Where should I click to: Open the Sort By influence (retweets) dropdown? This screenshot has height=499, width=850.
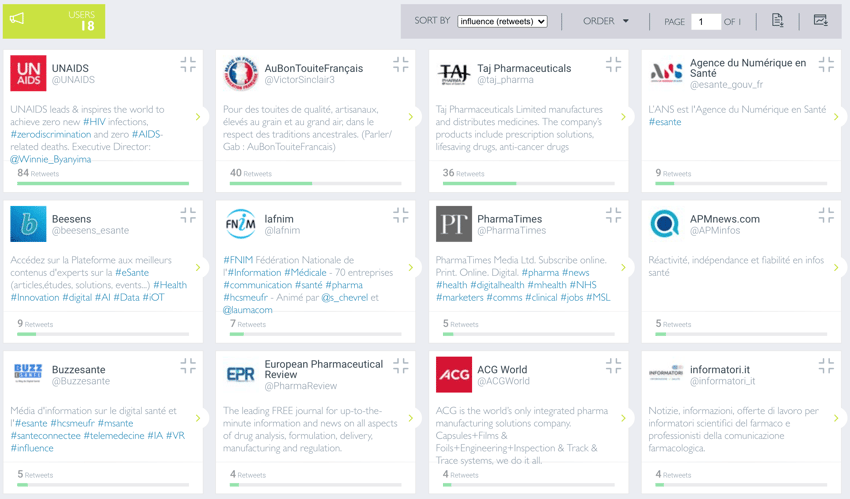pos(502,21)
